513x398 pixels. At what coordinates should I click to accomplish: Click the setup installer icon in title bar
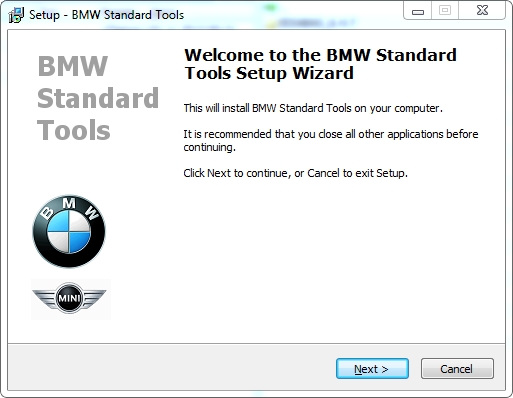coord(16,15)
